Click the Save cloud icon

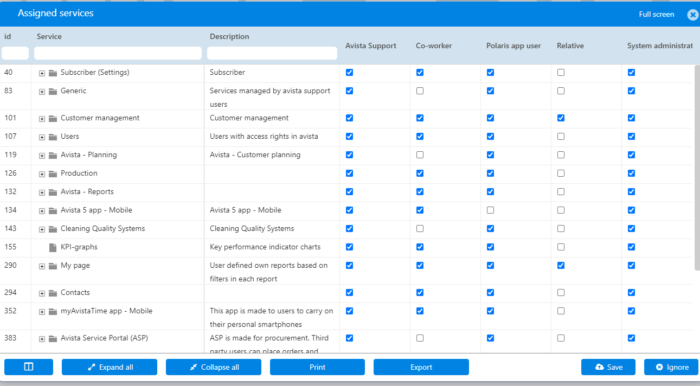pyautogui.click(x=600, y=367)
